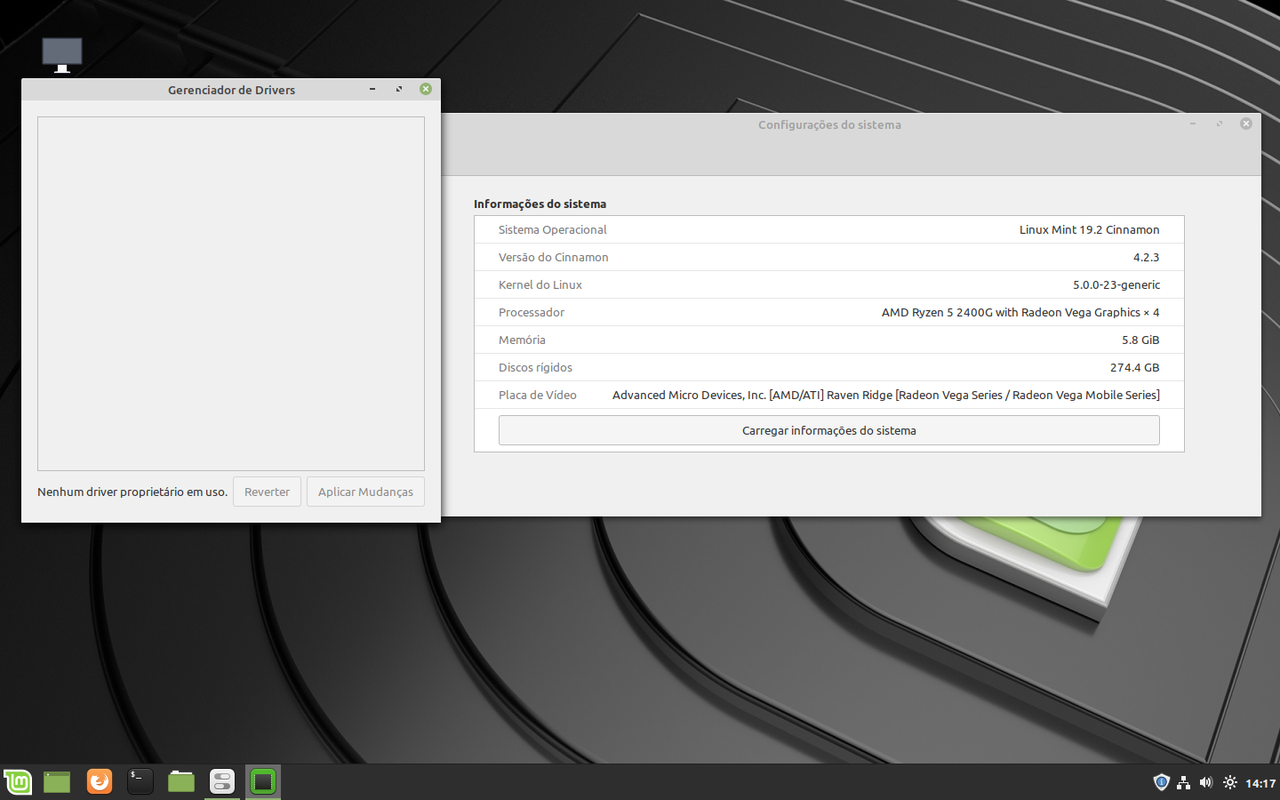Screen dimensions: 1280x800
Task: Click Carregar informações do sistema button
Action: (x=829, y=430)
